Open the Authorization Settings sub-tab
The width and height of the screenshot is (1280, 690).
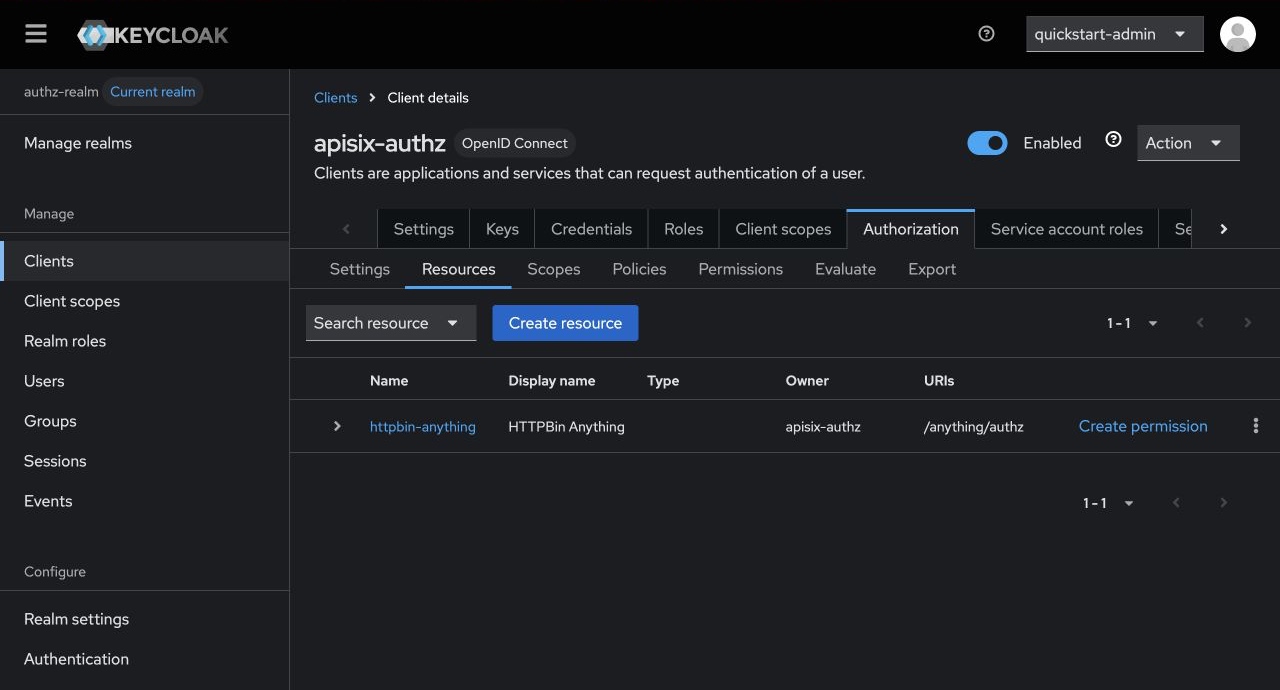tap(359, 269)
